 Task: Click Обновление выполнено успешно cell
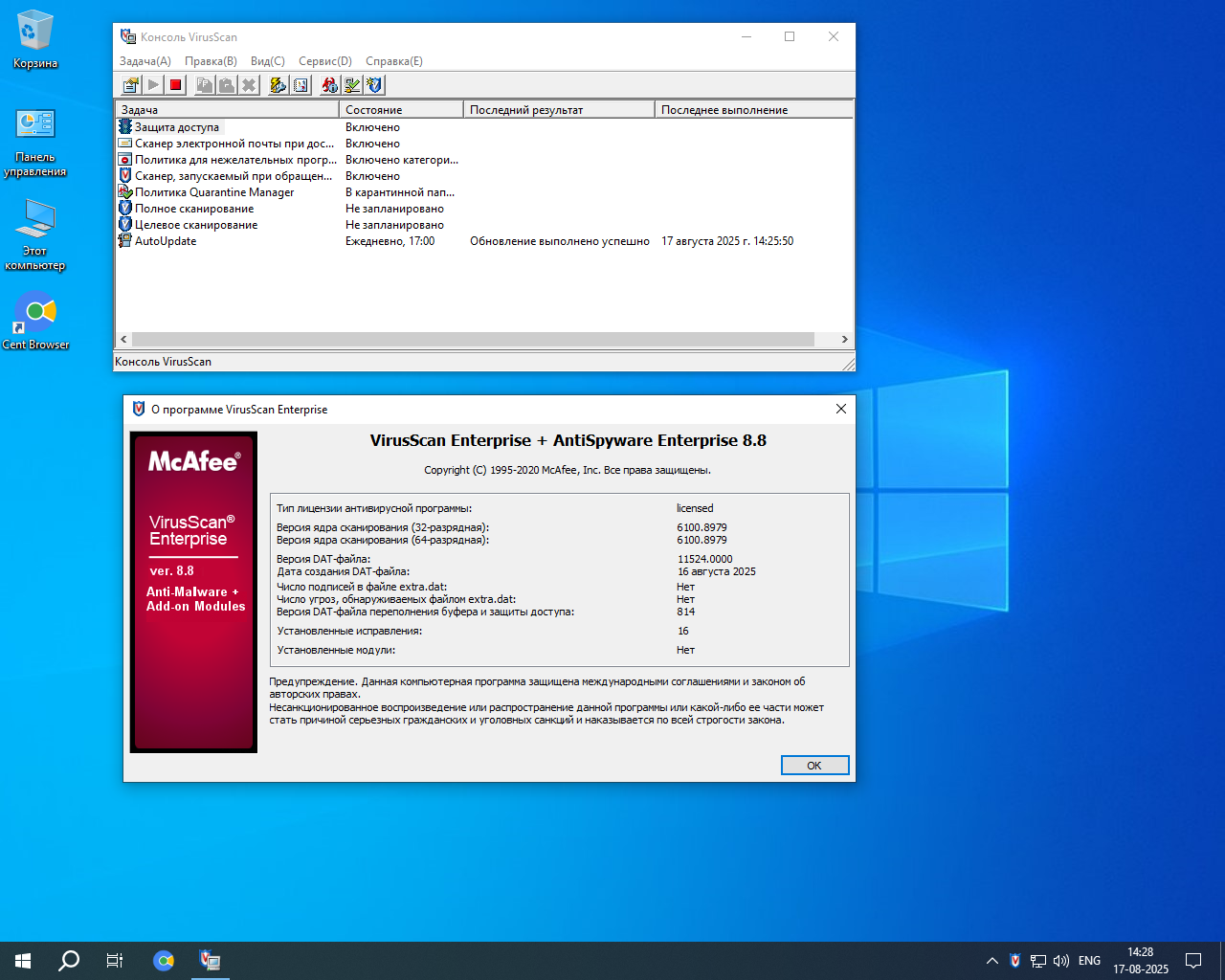[x=560, y=240]
